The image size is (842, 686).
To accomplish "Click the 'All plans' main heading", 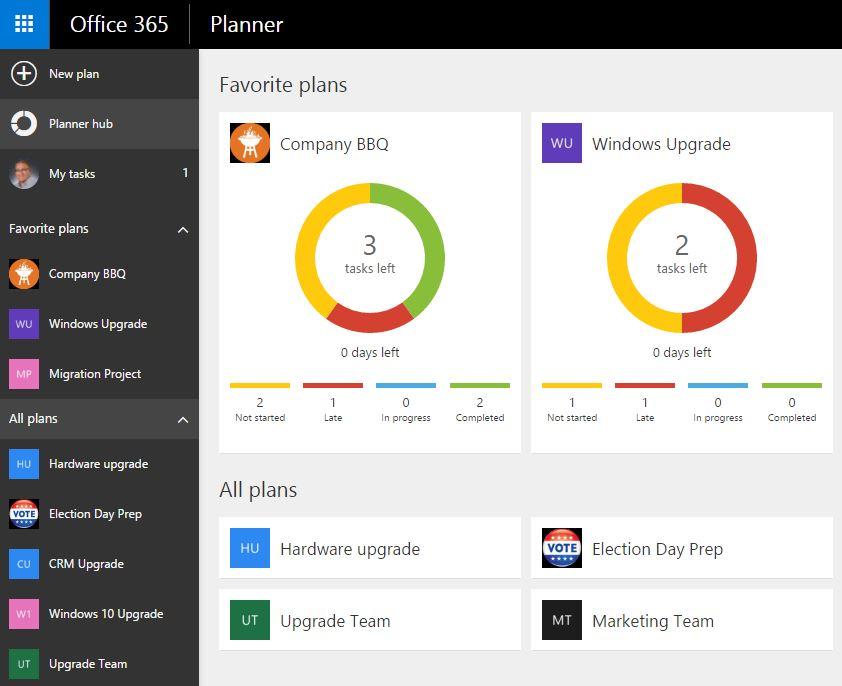I will [258, 490].
